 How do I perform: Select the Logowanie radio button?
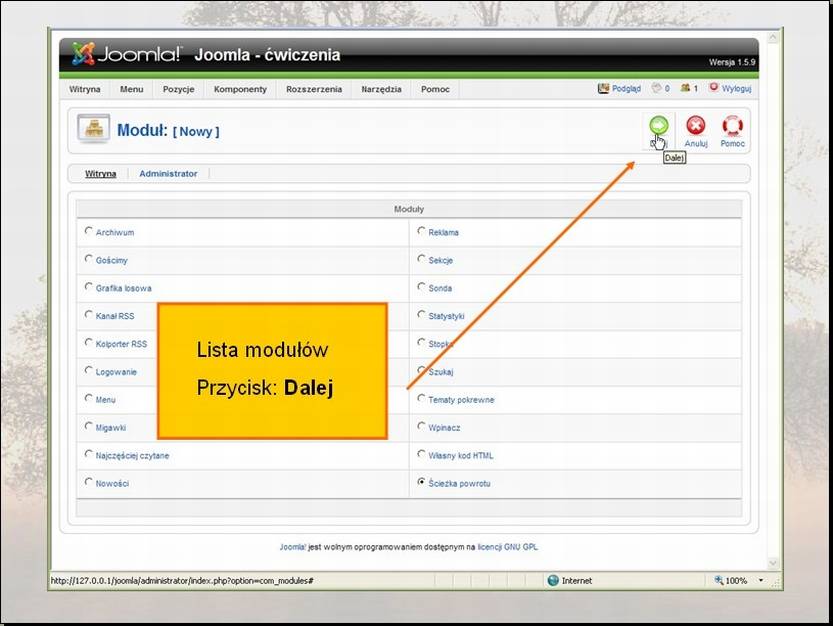coord(89,370)
